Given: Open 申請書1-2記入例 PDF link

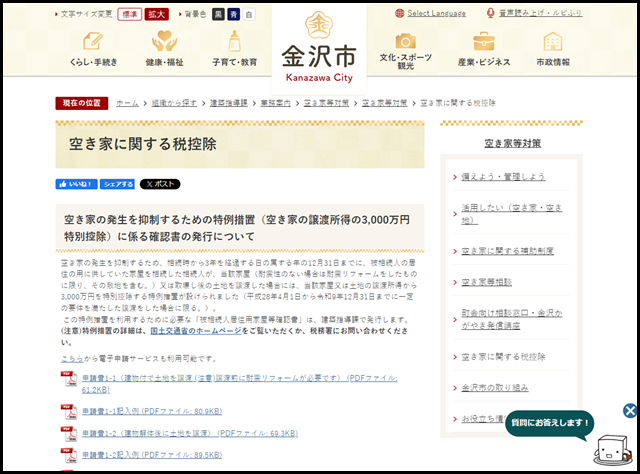Looking at the screenshot, I should [x=152, y=455].
